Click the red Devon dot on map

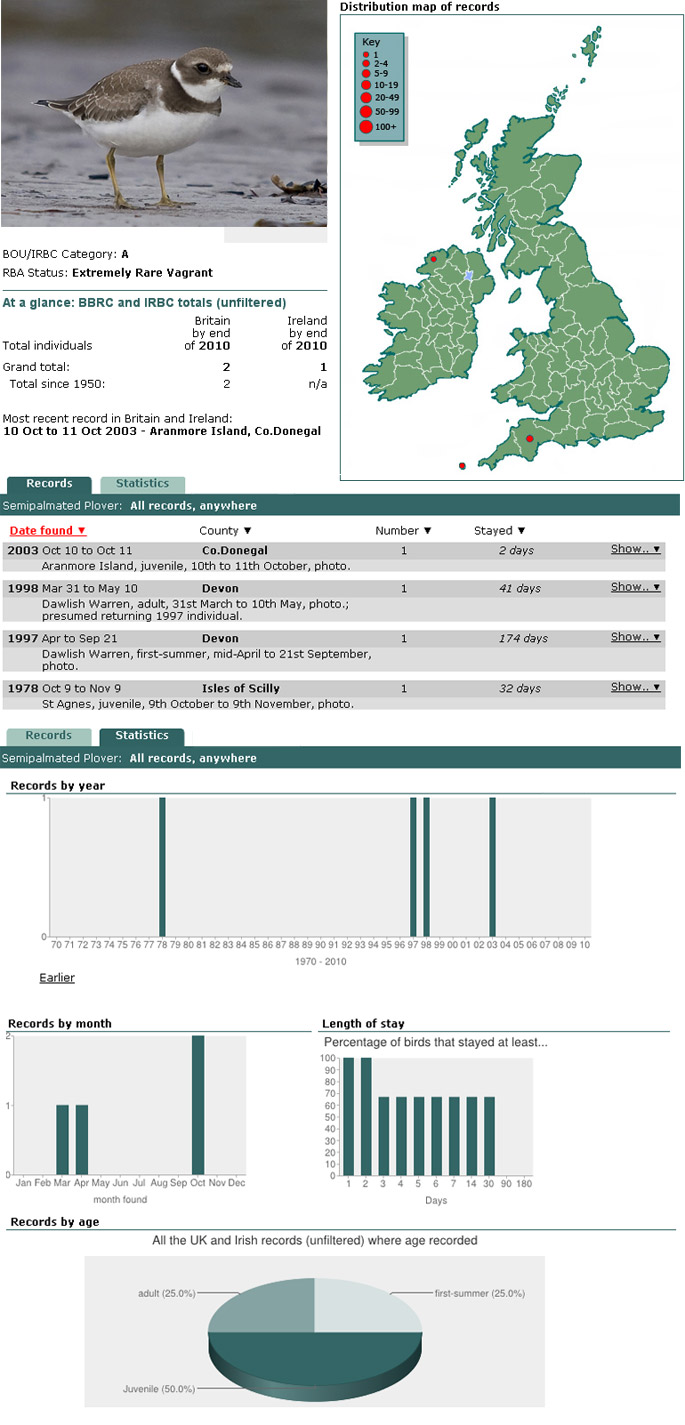(529, 438)
